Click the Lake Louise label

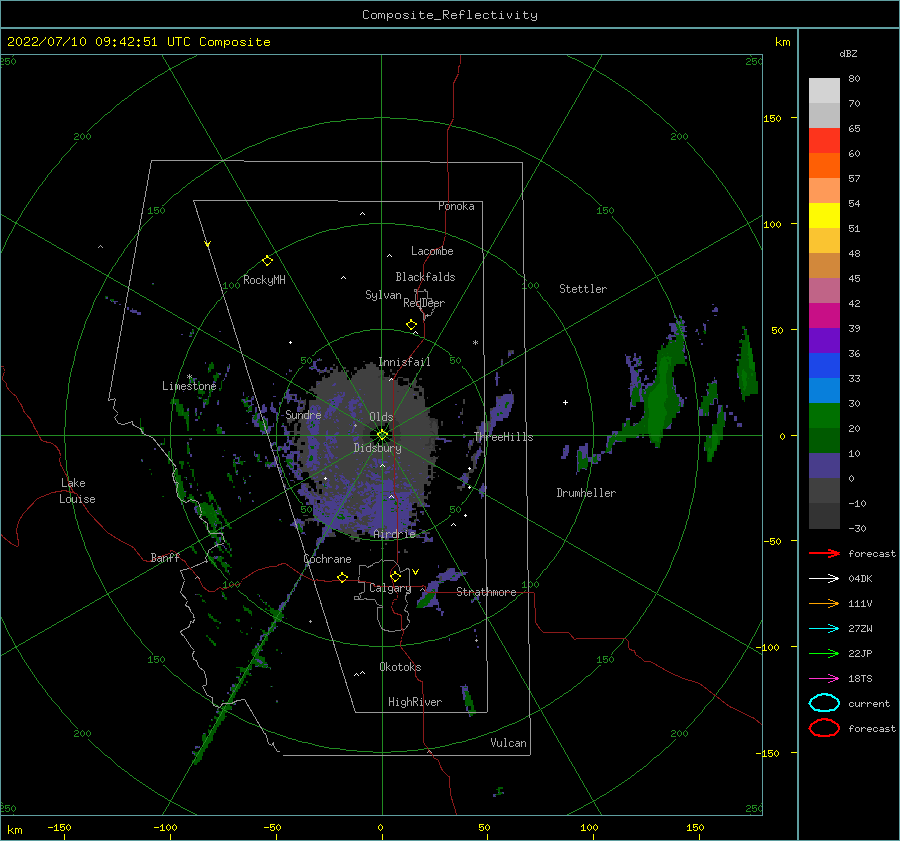point(77,491)
